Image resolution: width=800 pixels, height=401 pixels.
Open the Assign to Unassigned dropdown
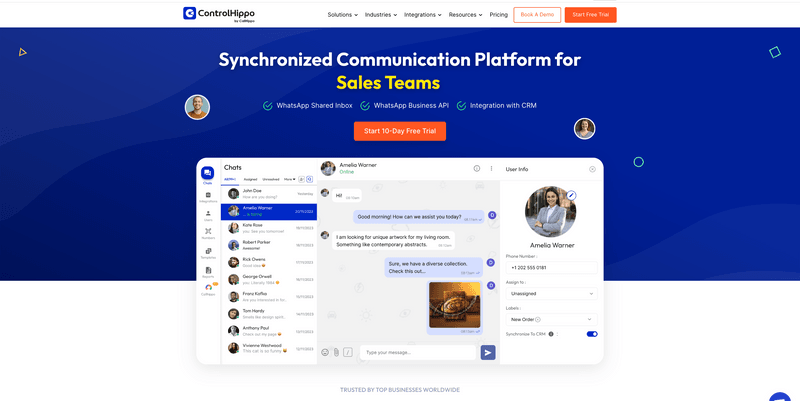[x=553, y=294]
